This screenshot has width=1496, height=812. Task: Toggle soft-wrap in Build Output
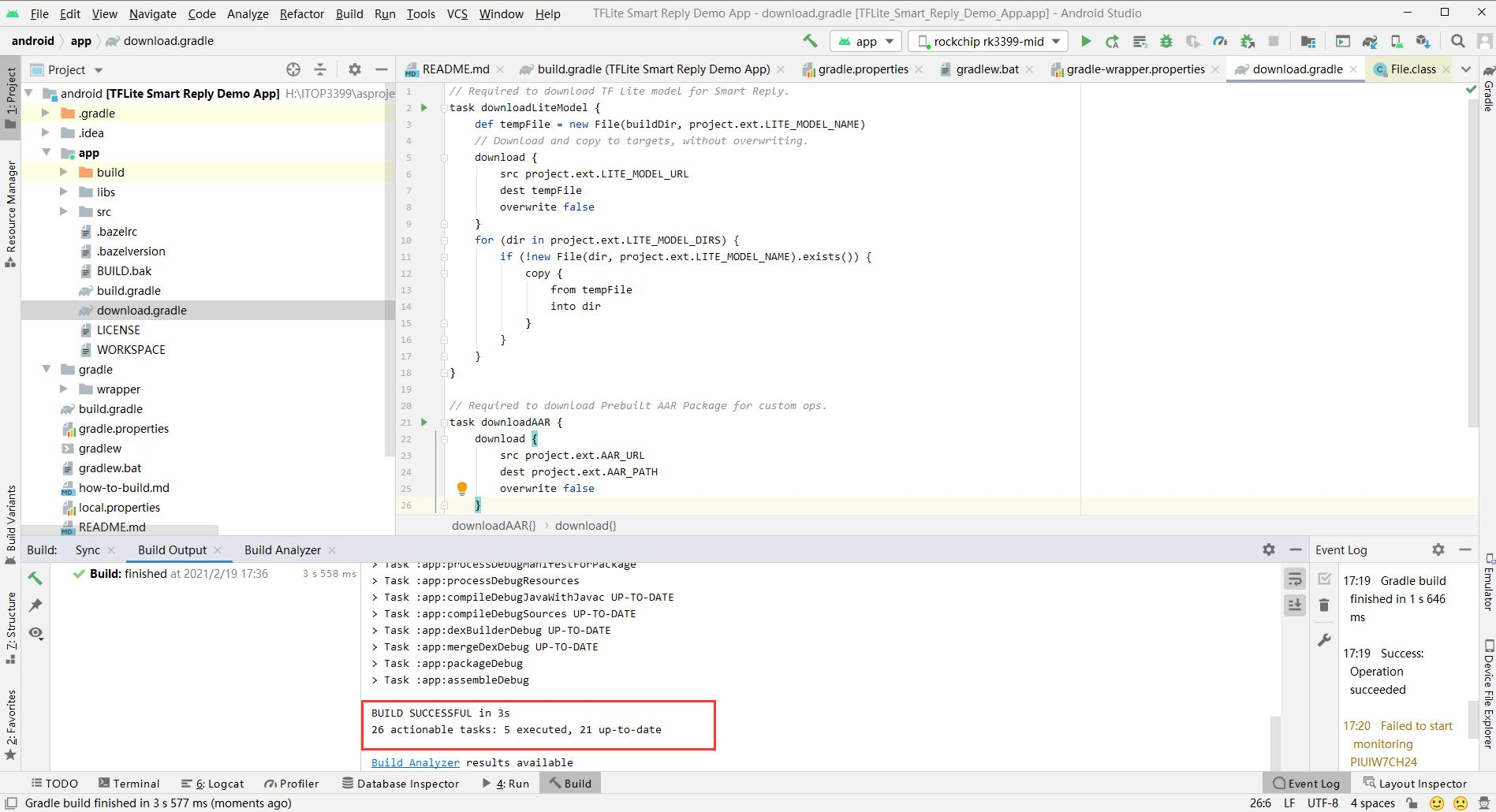[1295, 579]
